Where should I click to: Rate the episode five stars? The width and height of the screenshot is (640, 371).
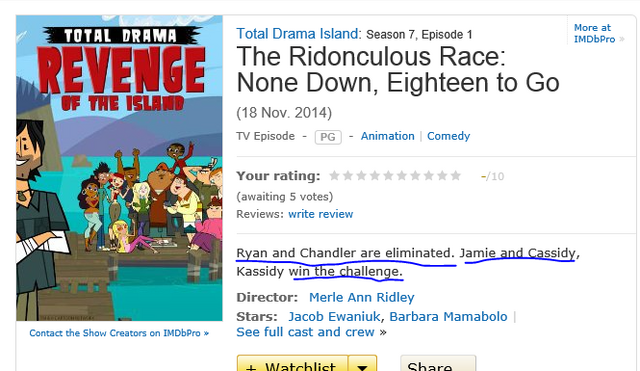pyautogui.click(x=388, y=176)
